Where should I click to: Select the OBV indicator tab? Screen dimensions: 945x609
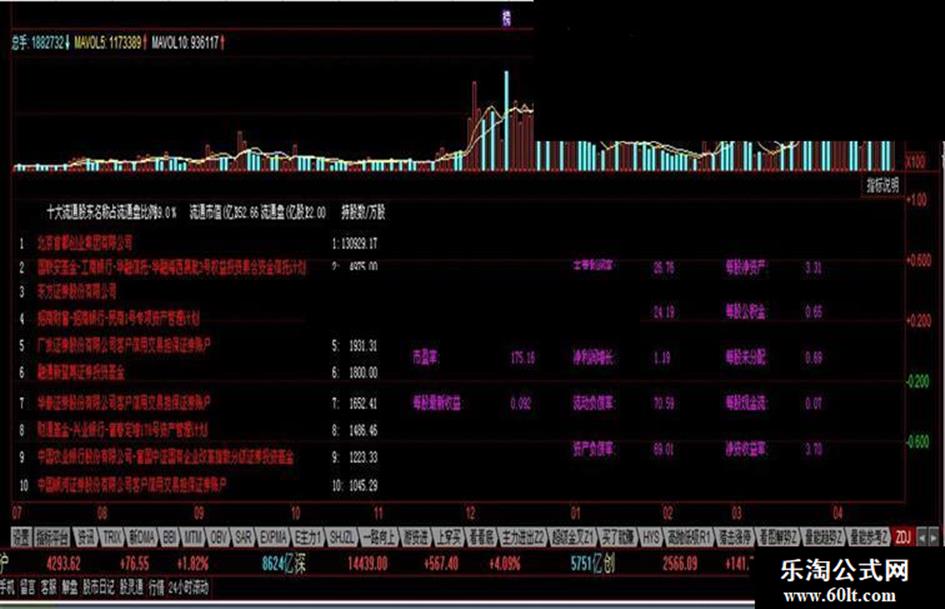tap(218, 537)
